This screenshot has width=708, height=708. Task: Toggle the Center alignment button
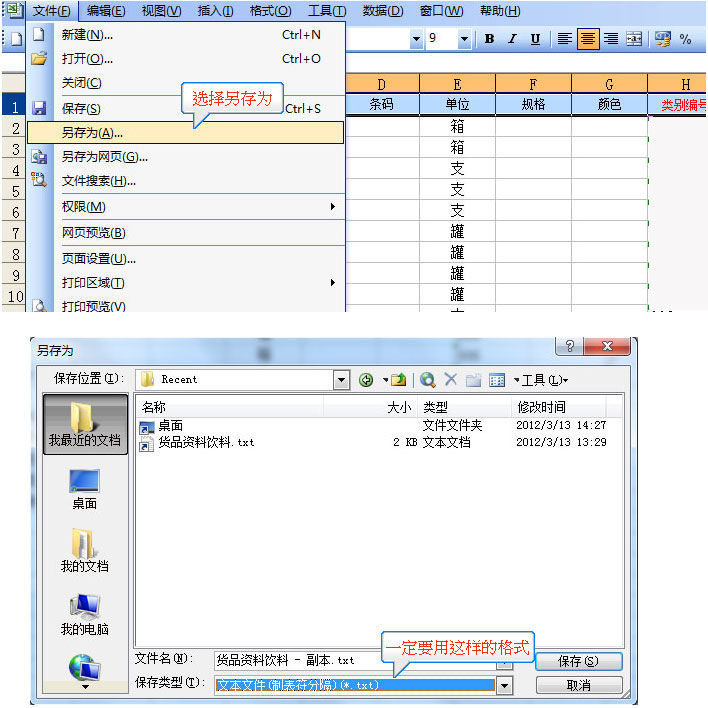[x=588, y=39]
